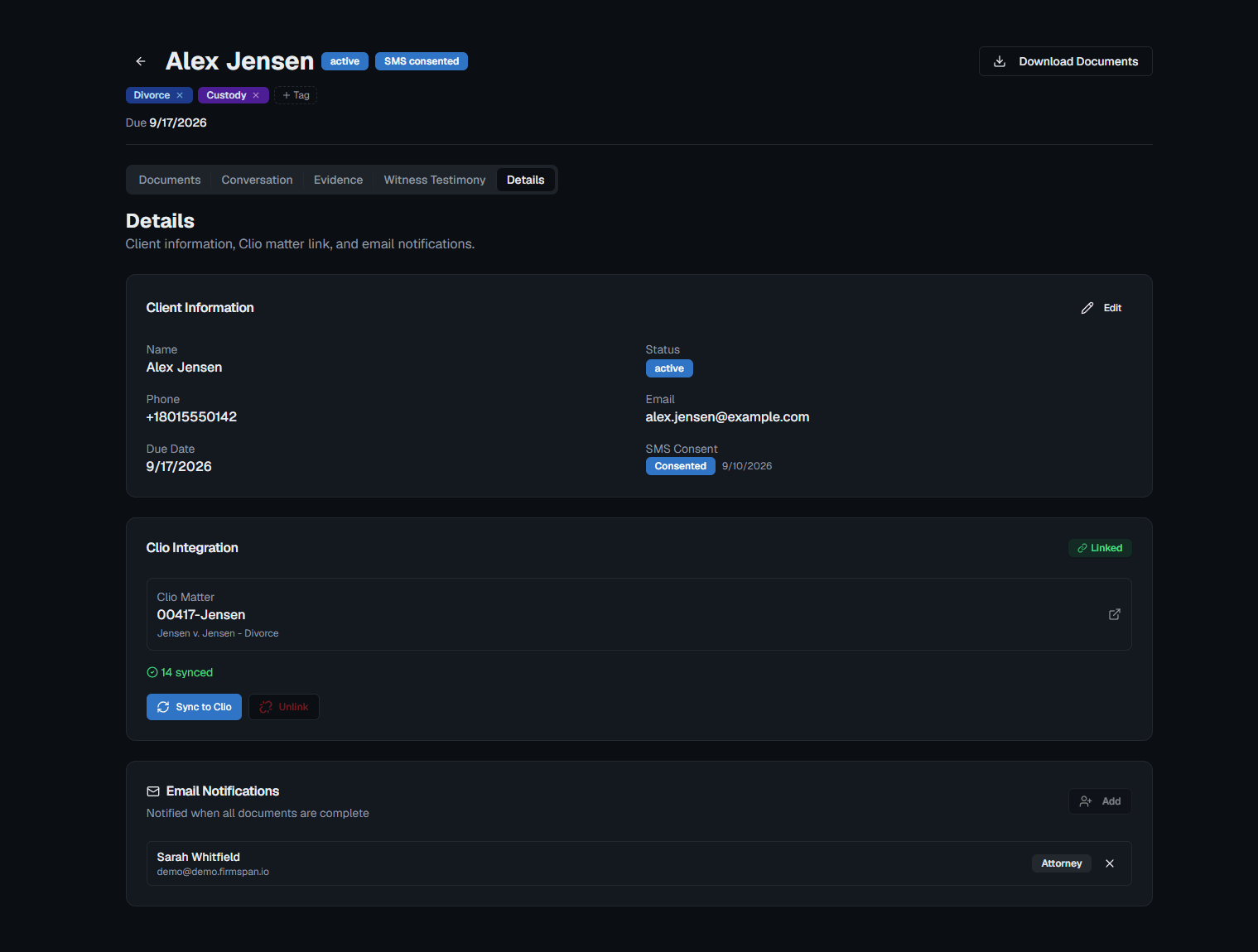Click the Divorce tag label
This screenshot has height=952, width=1258.
(x=152, y=95)
